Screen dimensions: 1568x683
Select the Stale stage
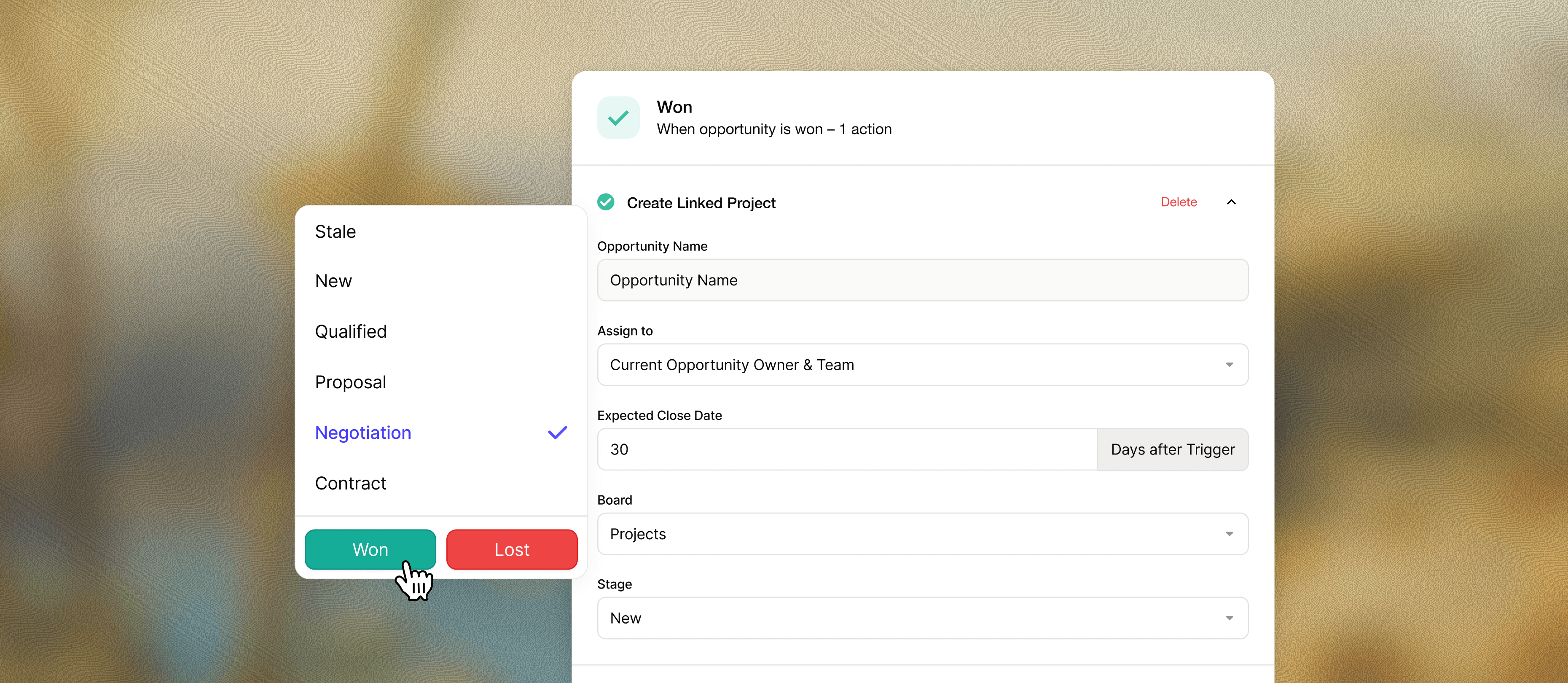pos(335,231)
